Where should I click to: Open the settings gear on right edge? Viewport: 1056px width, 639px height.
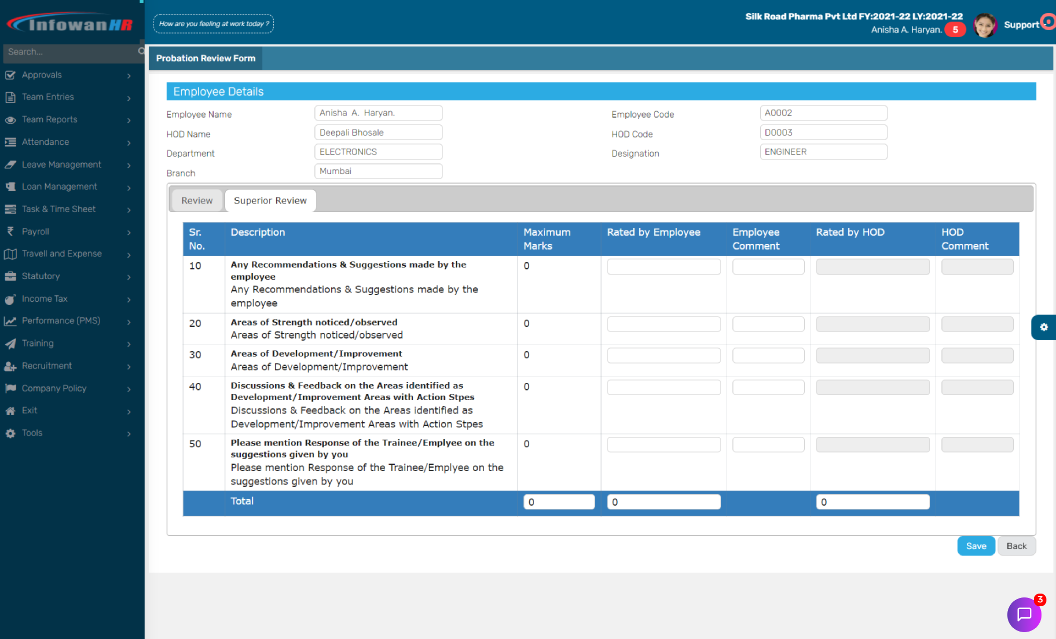1043,327
